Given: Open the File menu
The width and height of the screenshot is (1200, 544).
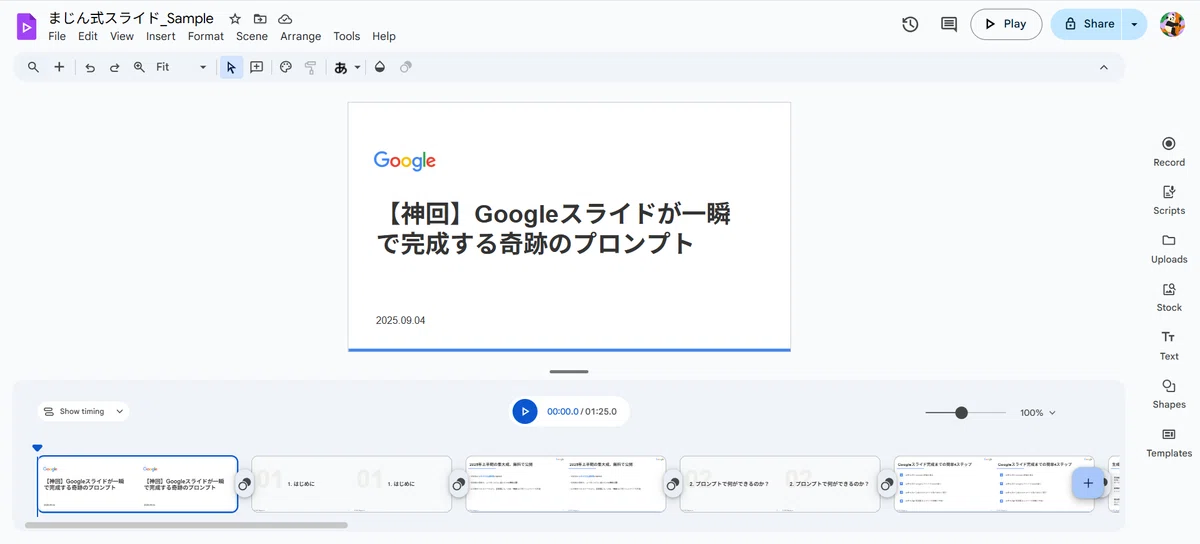Looking at the screenshot, I should point(57,36).
